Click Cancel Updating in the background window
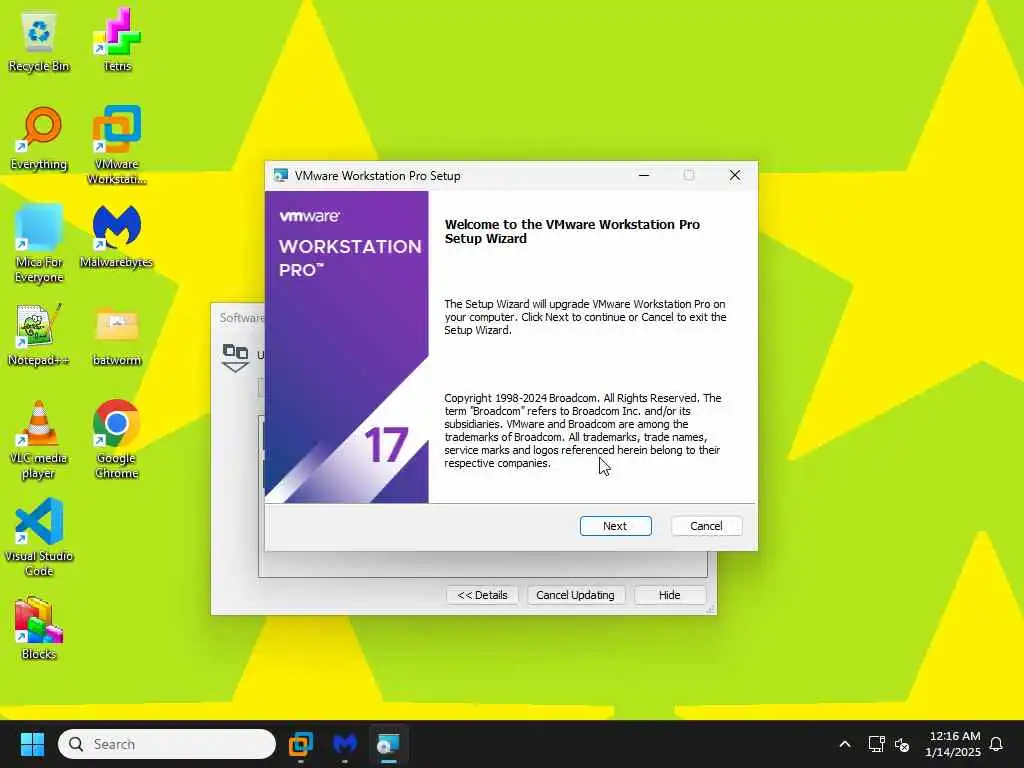 (575, 595)
